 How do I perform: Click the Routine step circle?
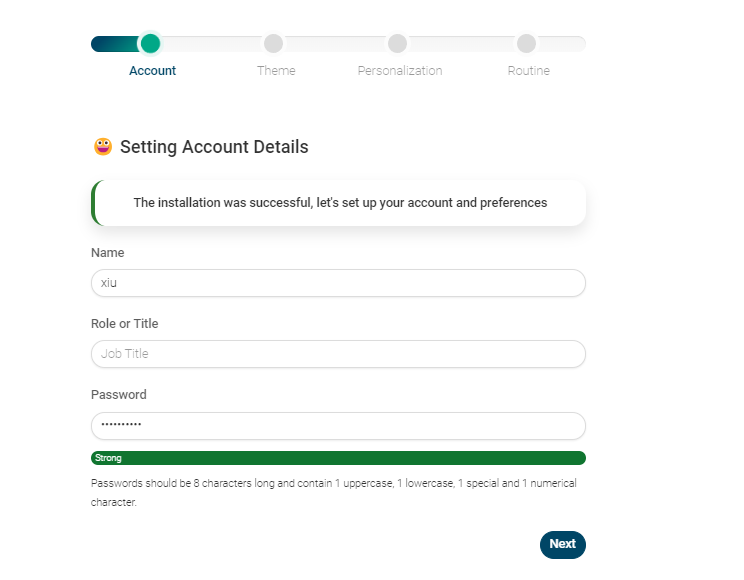pos(526,43)
